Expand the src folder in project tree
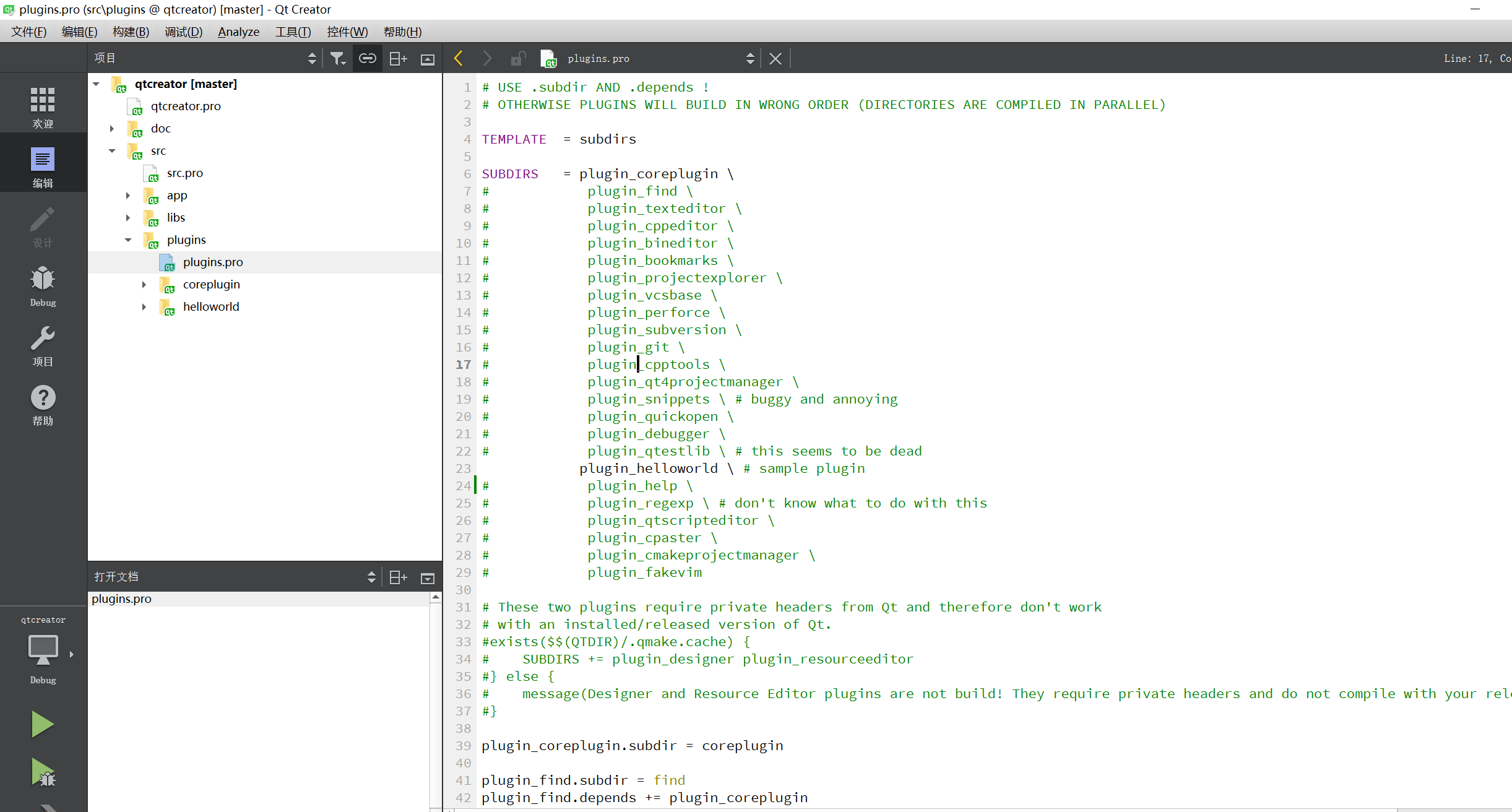Image resolution: width=1512 pixels, height=812 pixels. pos(111,150)
